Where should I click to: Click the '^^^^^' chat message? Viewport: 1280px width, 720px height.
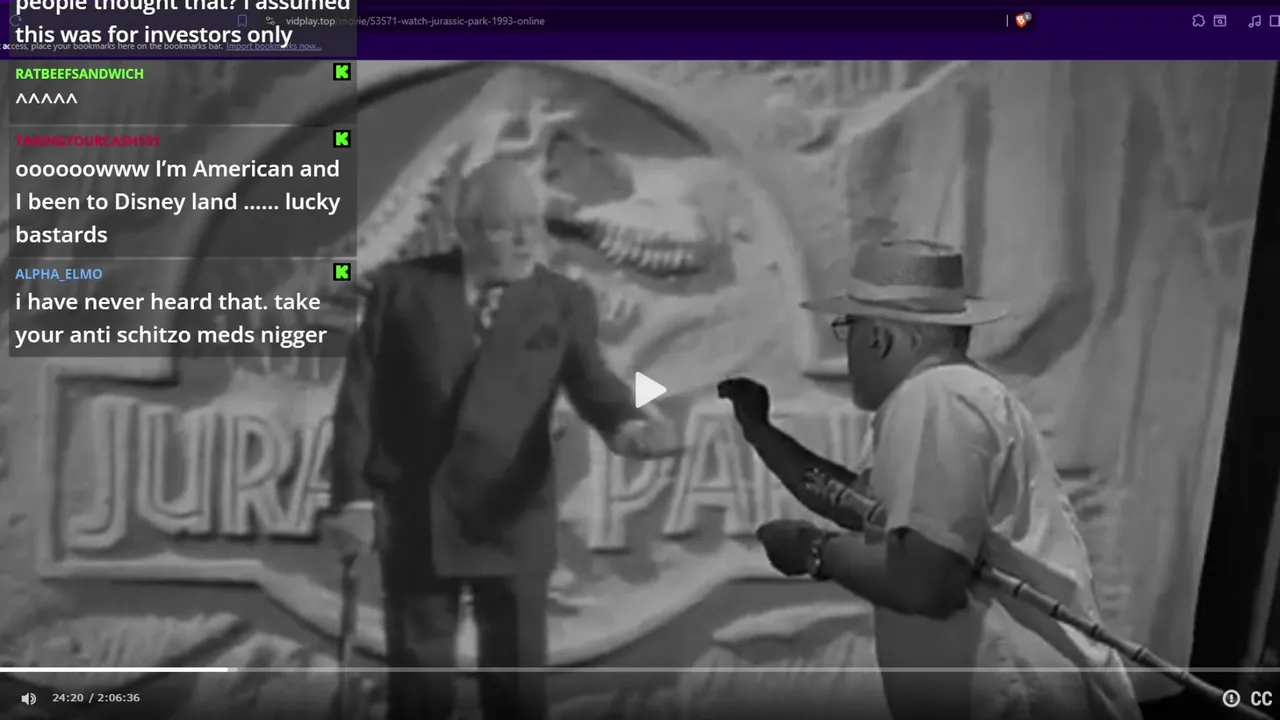46,99
